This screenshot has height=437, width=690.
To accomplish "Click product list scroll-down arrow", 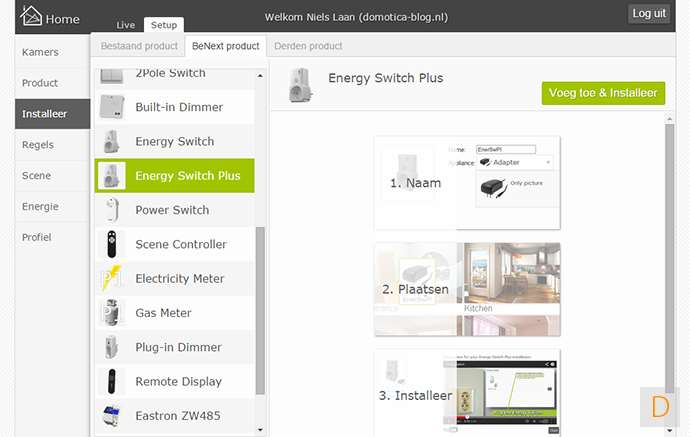I will pos(260,430).
